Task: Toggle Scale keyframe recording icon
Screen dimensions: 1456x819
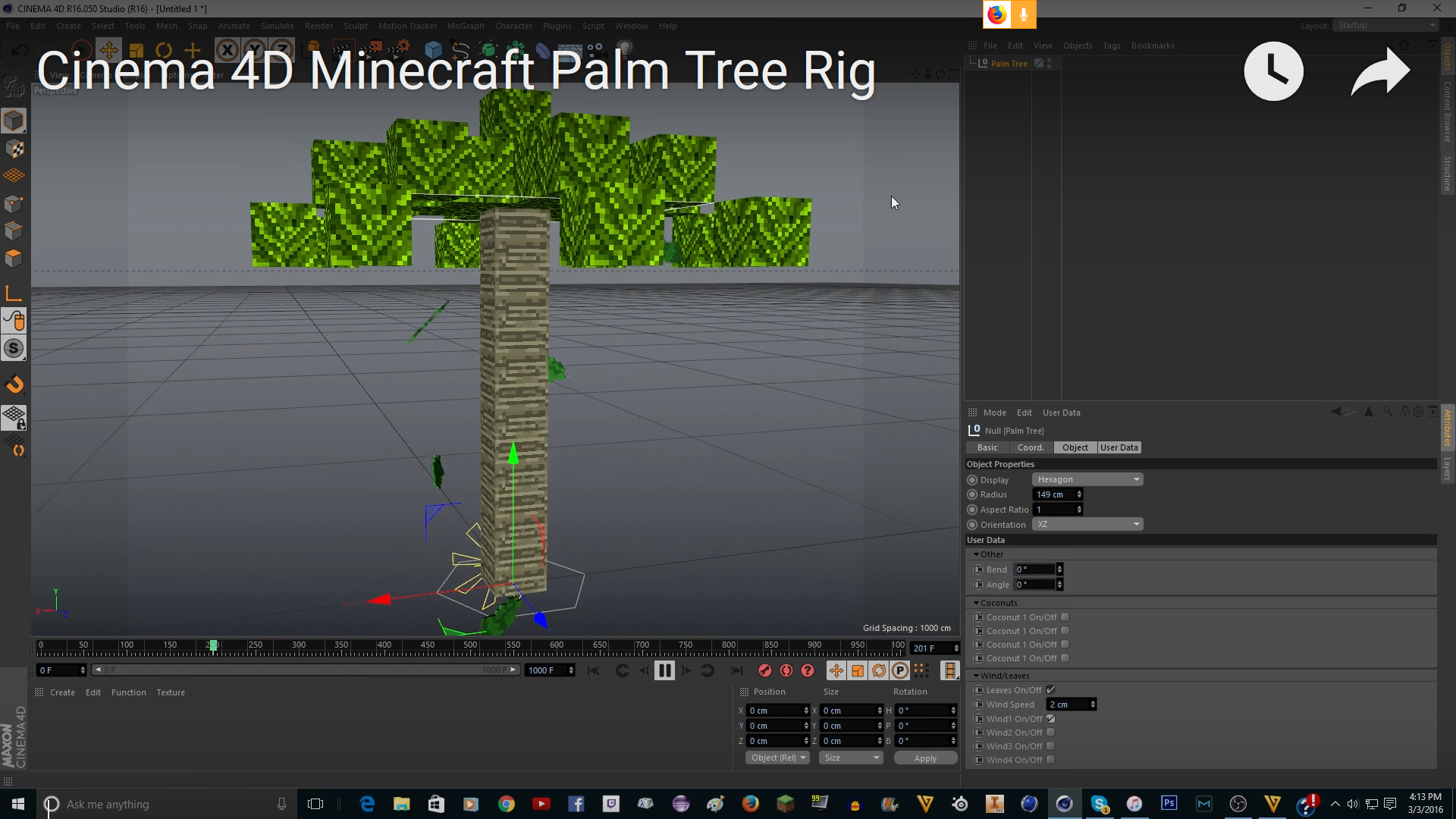Action: pyautogui.click(x=857, y=670)
